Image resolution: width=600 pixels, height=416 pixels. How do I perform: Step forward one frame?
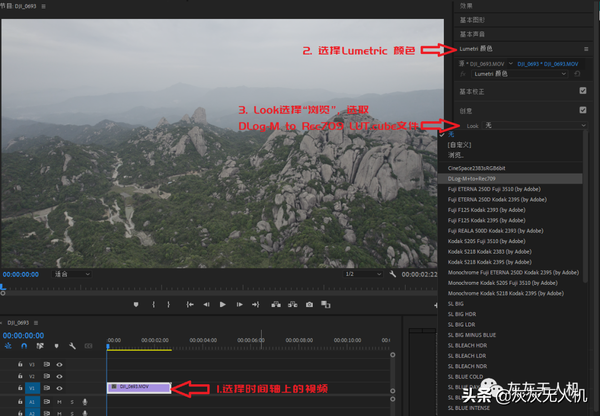pyautogui.click(x=240, y=304)
